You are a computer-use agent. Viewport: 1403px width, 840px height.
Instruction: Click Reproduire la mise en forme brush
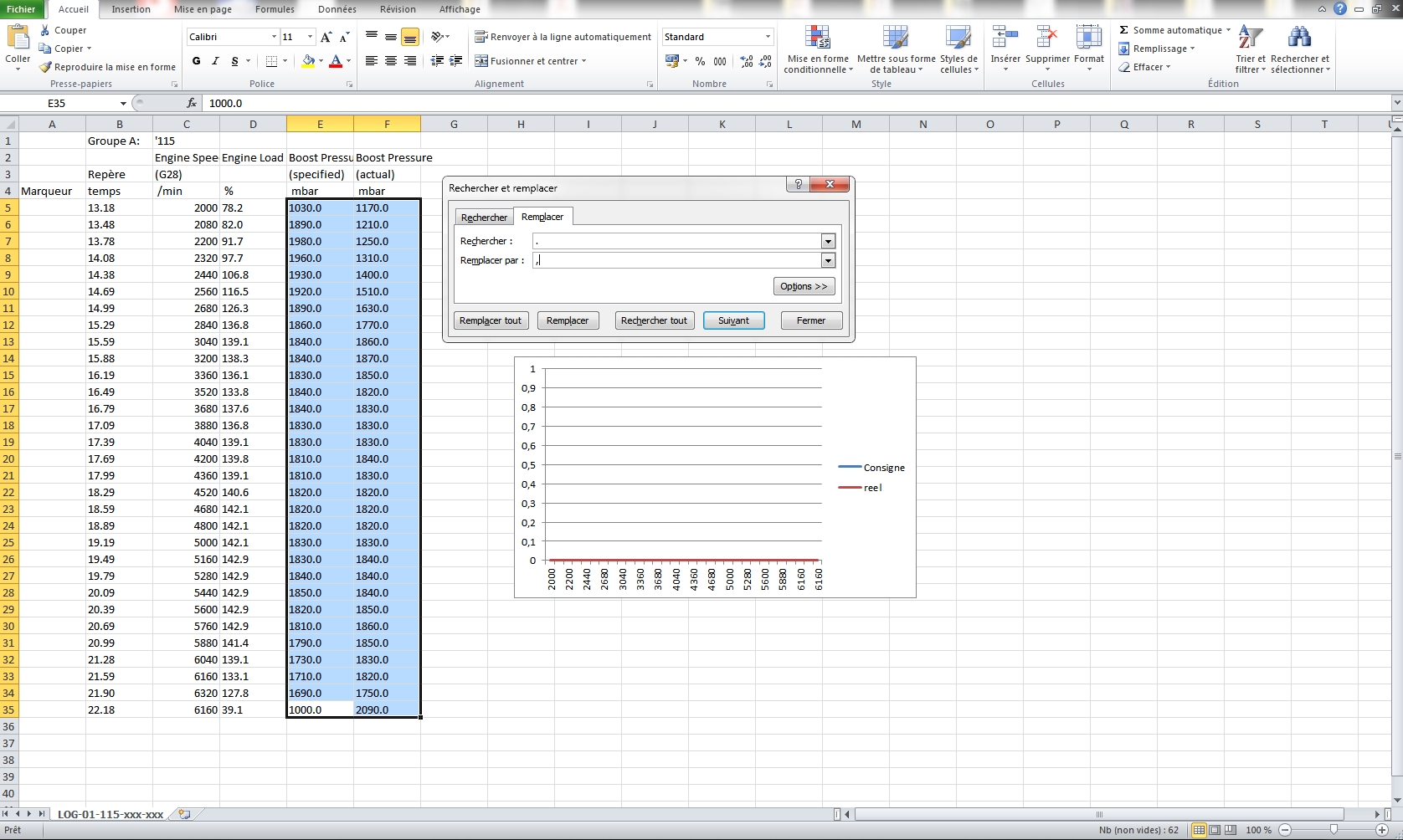point(46,67)
